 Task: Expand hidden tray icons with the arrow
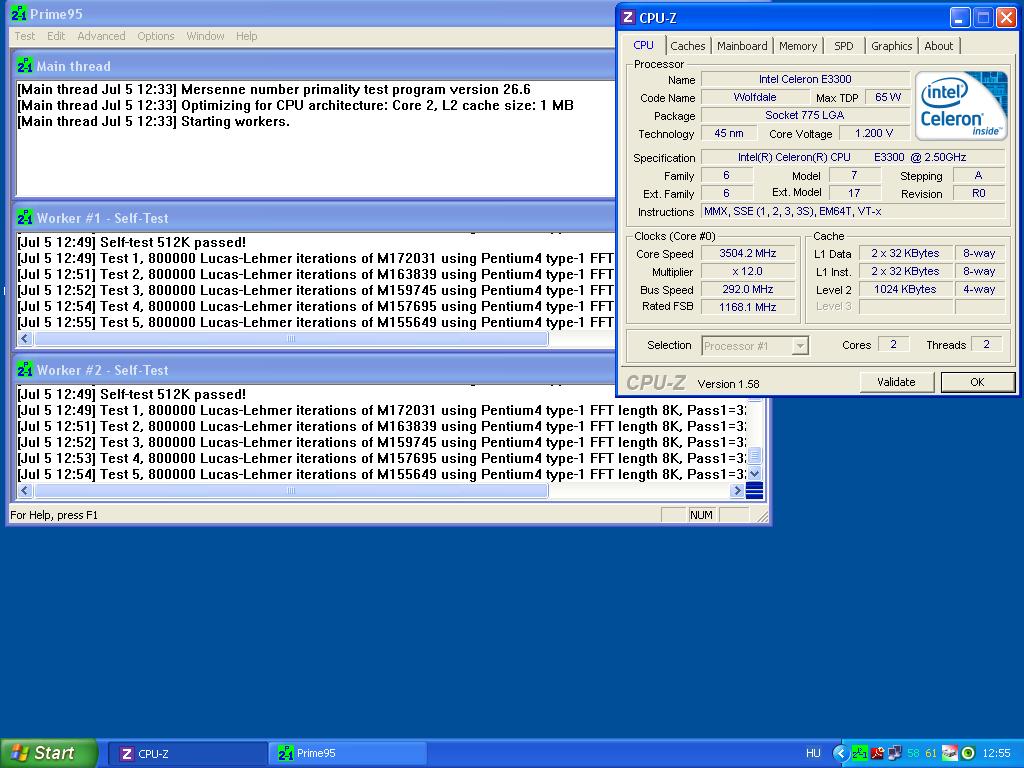tap(840, 753)
